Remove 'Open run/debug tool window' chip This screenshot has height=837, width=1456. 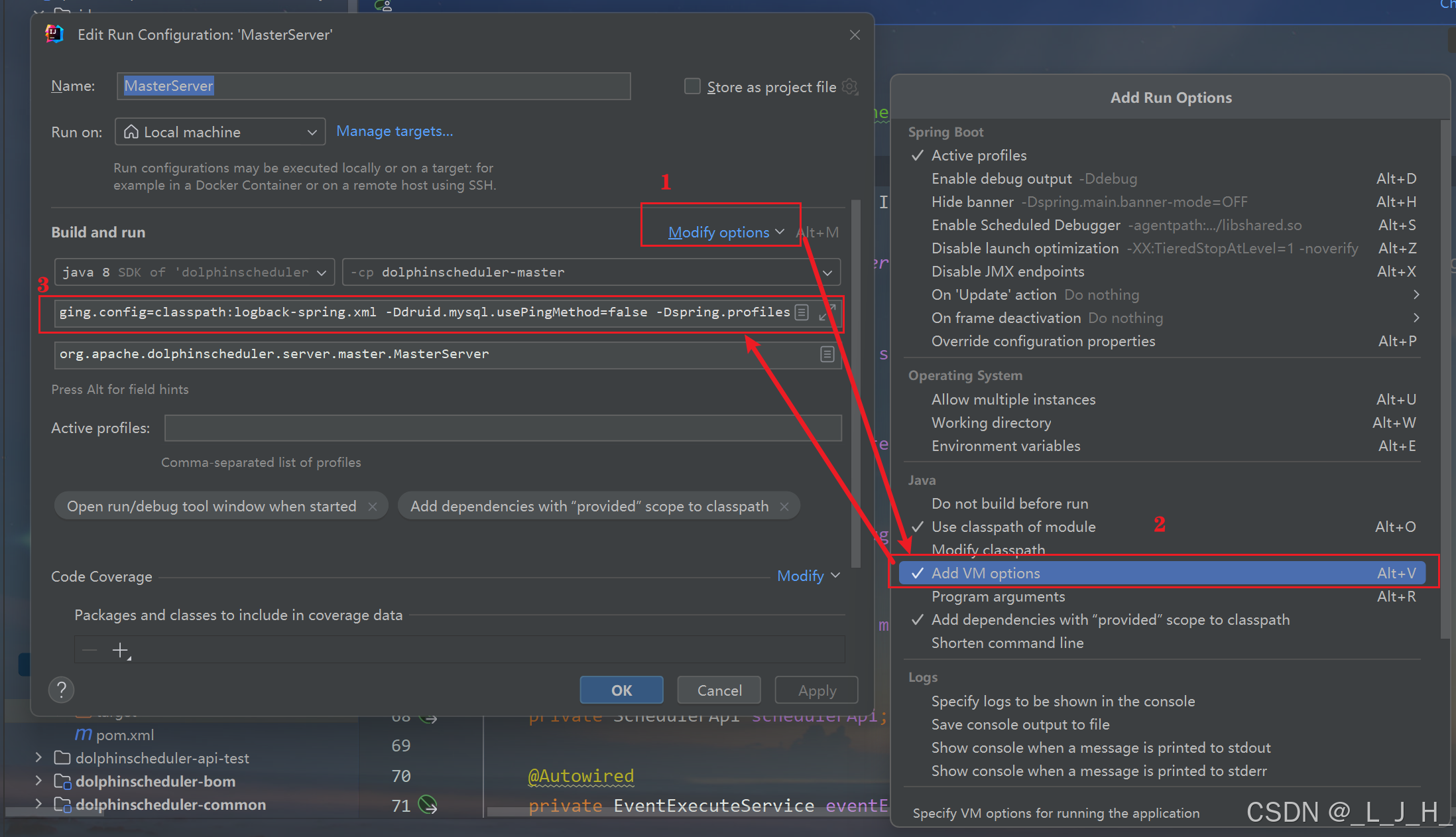click(x=373, y=507)
